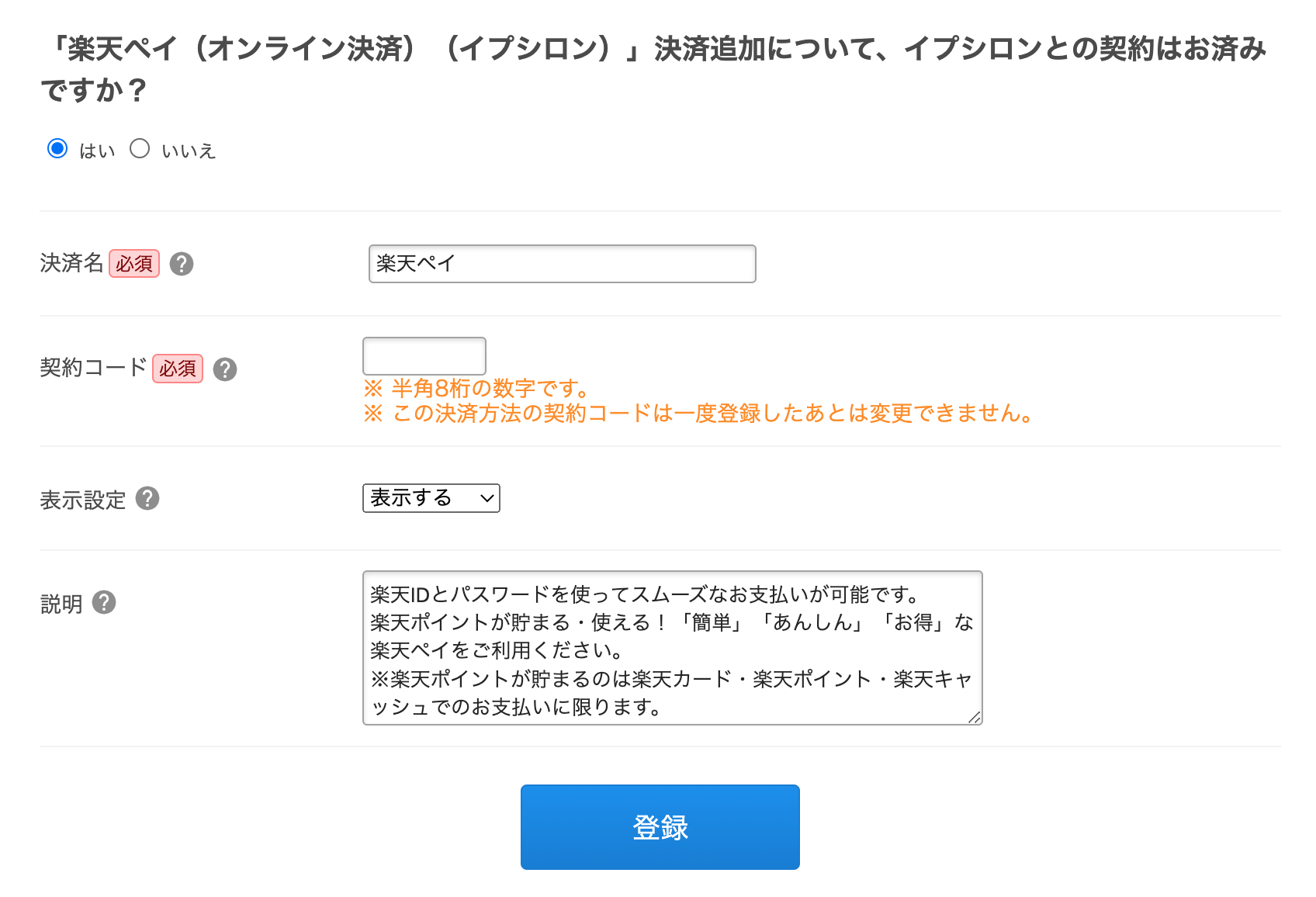The image size is (1316, 897).
Task: Click inside the 説明 description textarea
Action: tap(673, 648)
